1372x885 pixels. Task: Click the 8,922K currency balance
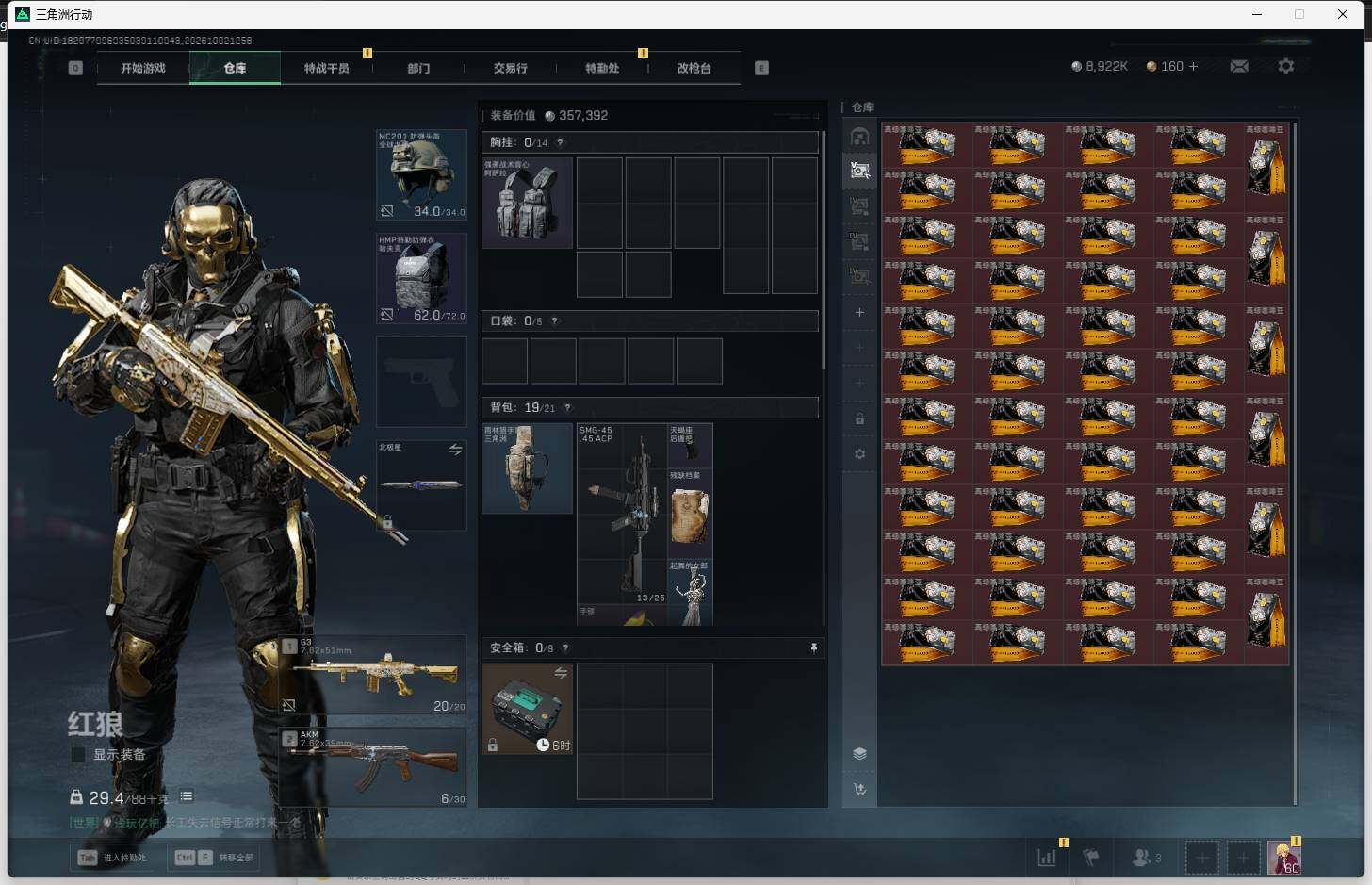[x=1100, y=66]
